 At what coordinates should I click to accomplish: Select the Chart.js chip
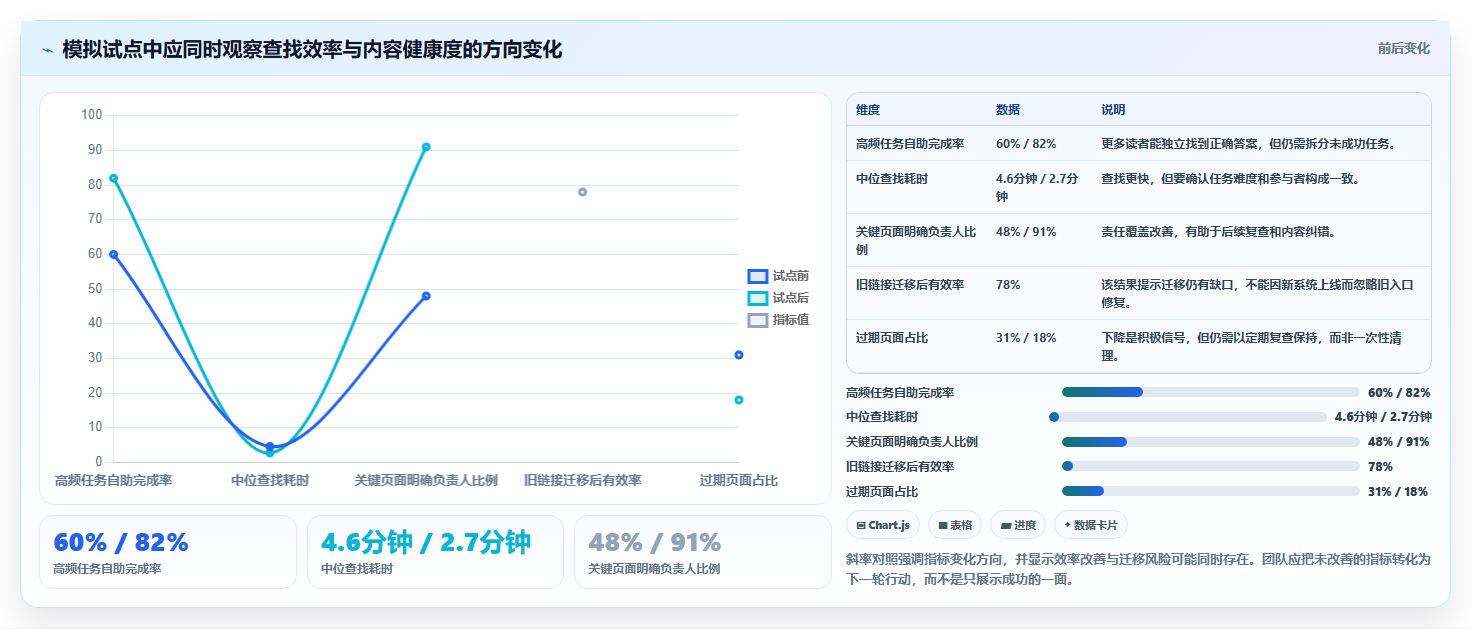(x=883, y=525)
